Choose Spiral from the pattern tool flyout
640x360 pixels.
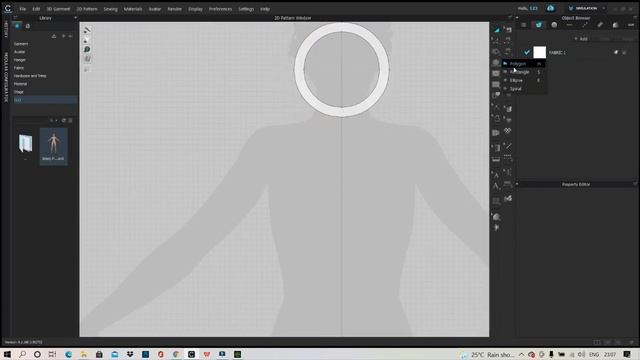click(x=524, y=89)
